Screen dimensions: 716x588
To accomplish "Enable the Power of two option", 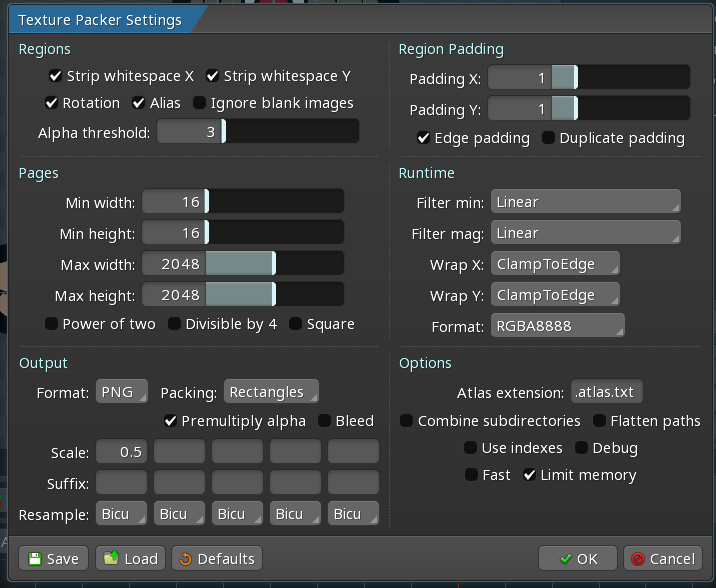I will tap(52, 324).
